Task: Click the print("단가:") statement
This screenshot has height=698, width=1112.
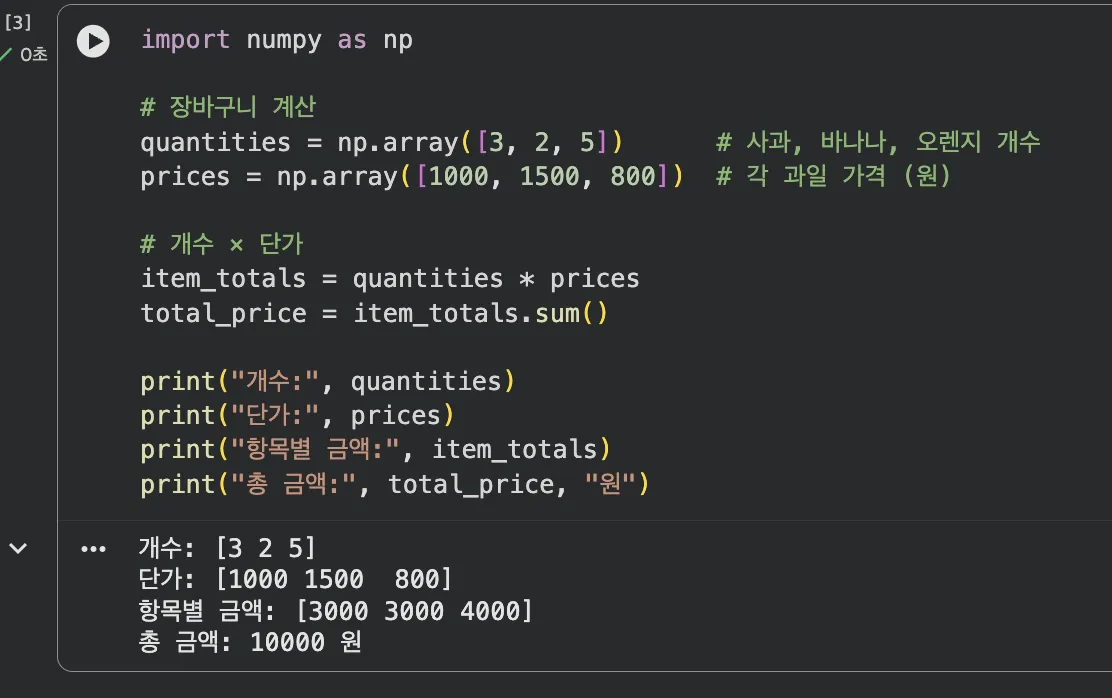Action: point(296,415)
